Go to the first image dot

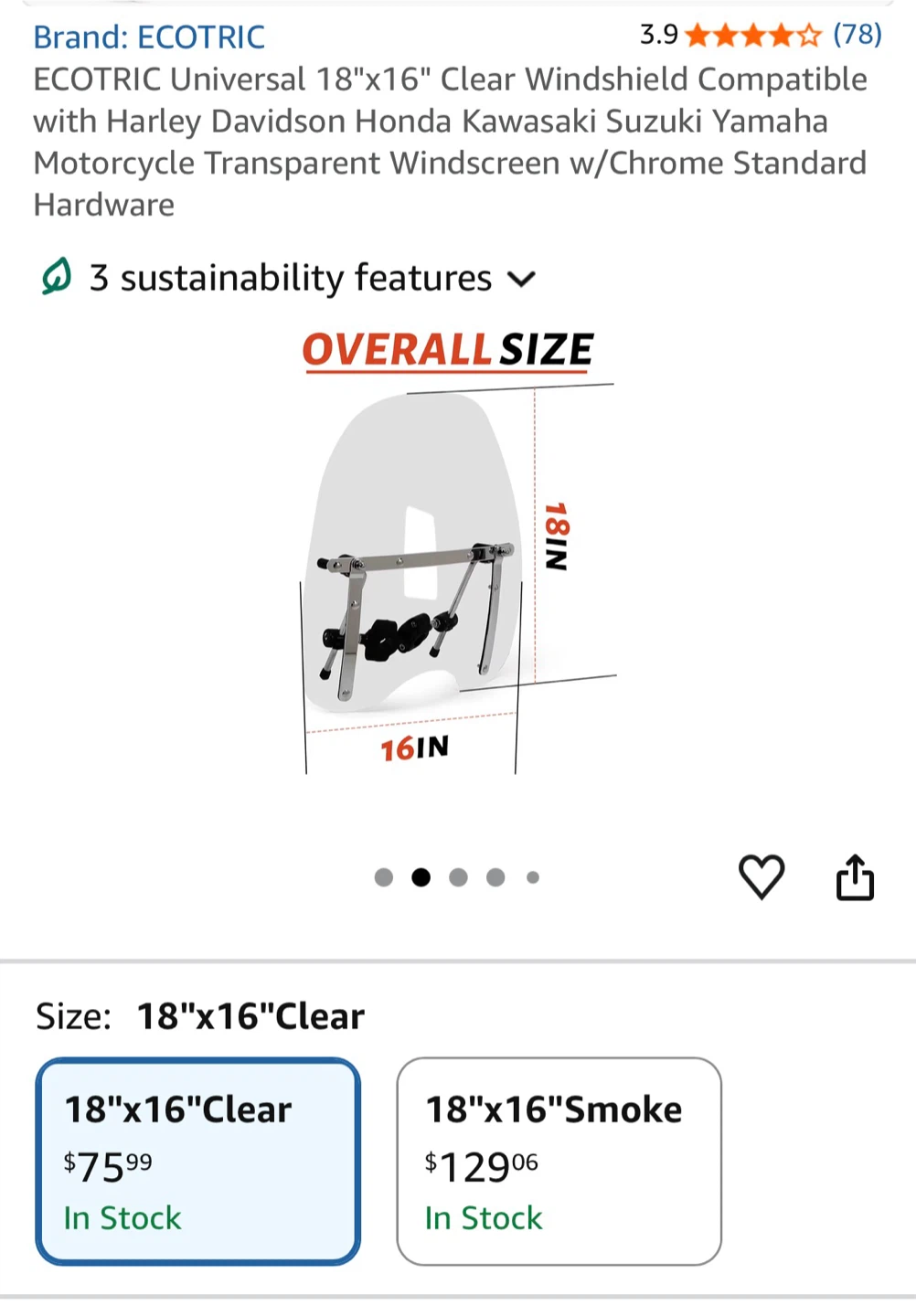tap(384, 877)
